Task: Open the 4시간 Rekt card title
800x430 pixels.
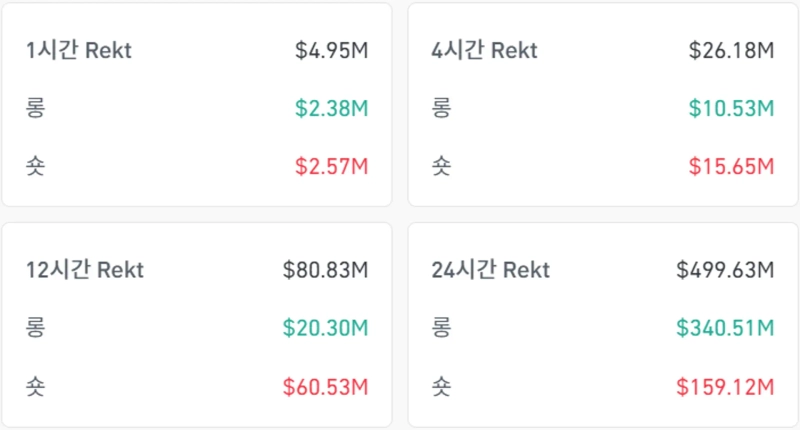Action: 485,51
